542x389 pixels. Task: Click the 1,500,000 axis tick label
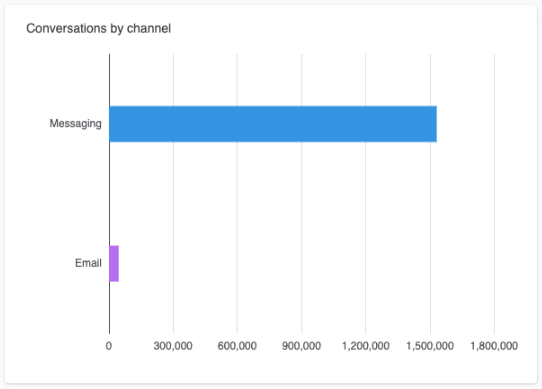pos(430,346)
